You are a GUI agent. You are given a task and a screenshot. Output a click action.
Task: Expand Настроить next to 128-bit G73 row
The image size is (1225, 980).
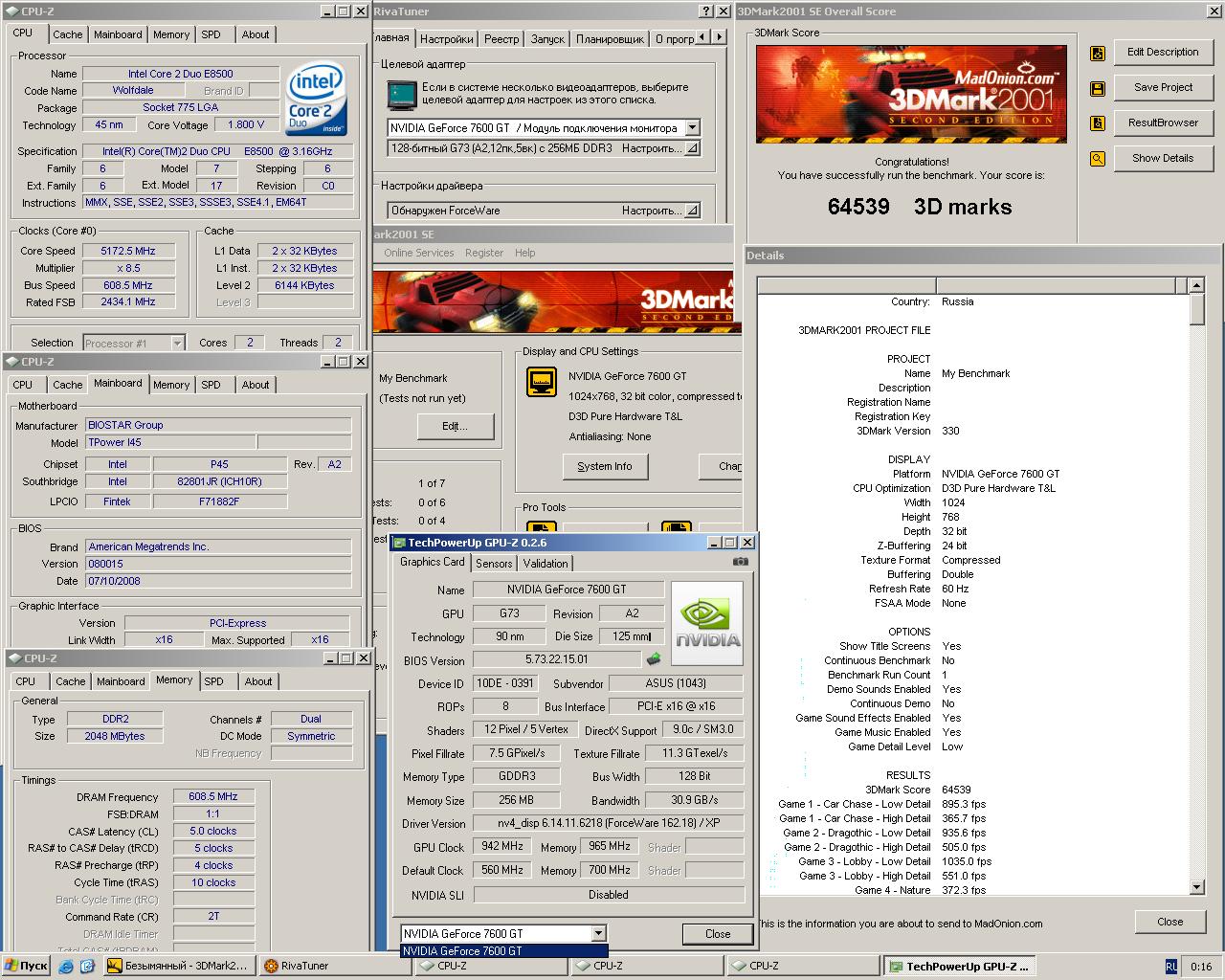(x=693, y=148)
